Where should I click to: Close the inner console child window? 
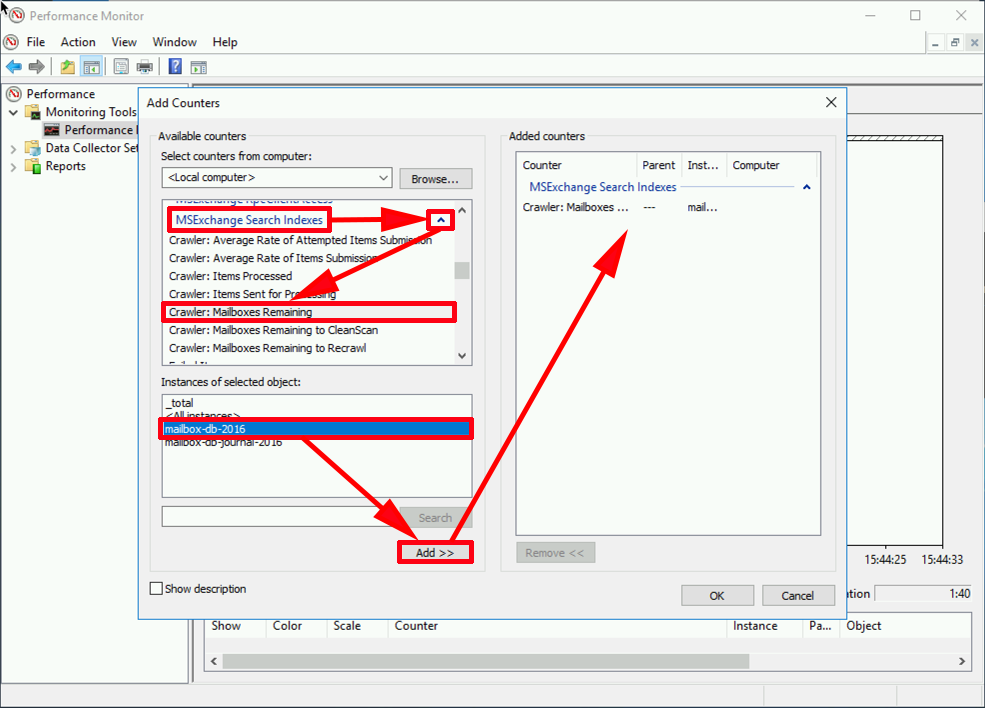coord(974,43)
